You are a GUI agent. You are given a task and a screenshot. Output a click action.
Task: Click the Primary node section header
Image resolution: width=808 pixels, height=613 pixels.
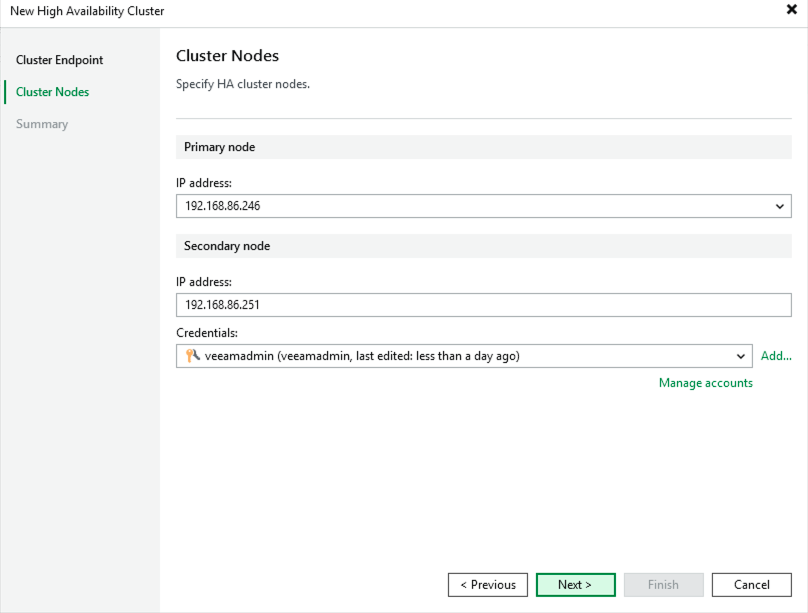pos(219,147)
